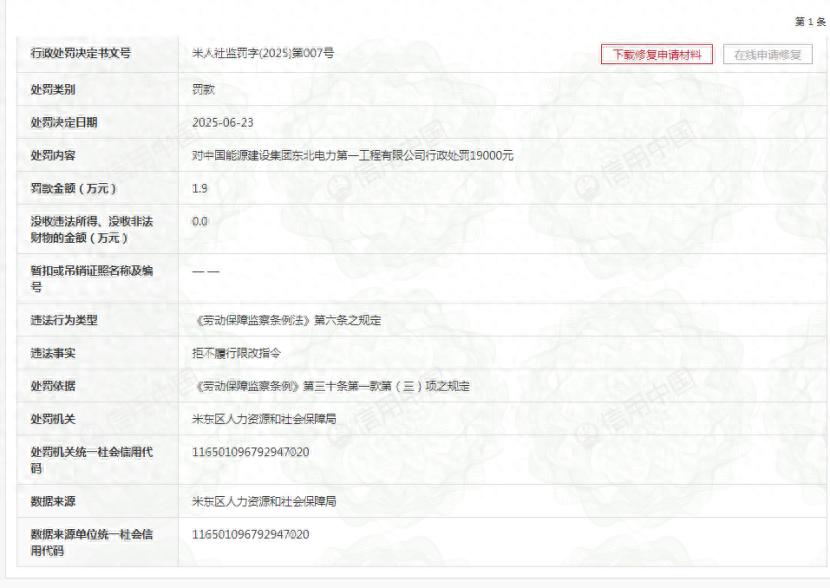The height and width of the screenshot is (588, 830).
Task: Click the —— value for 暂扣或吊销证照
Action: (205, 271)
